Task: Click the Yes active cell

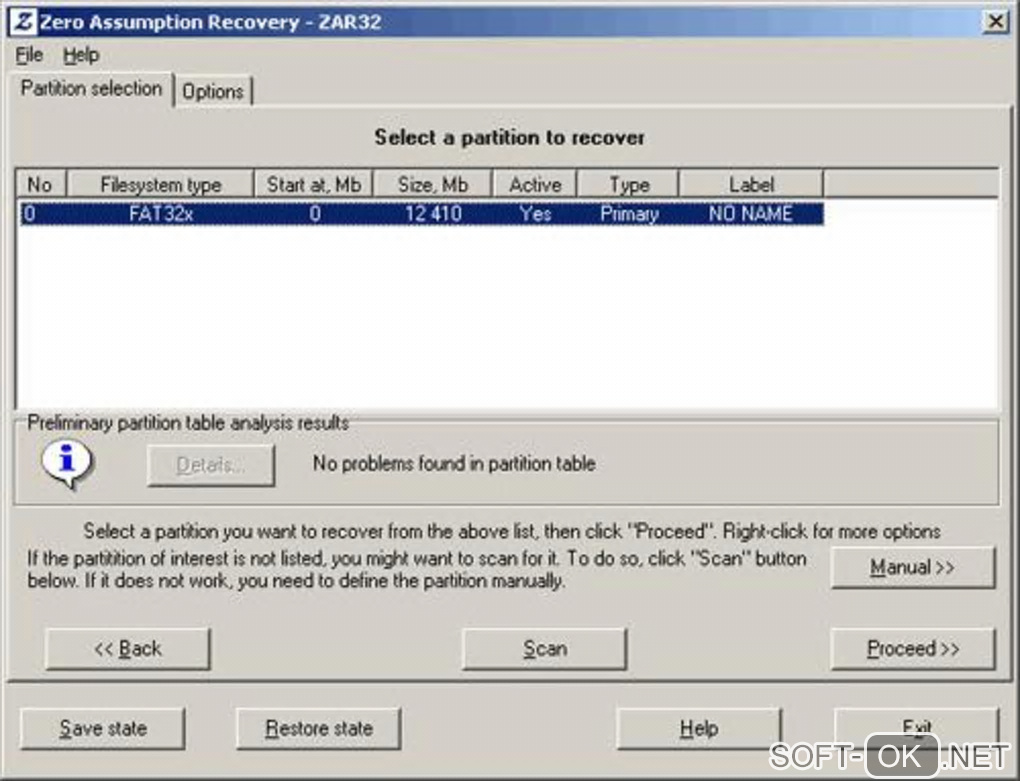Action: [x=535, y=214]
